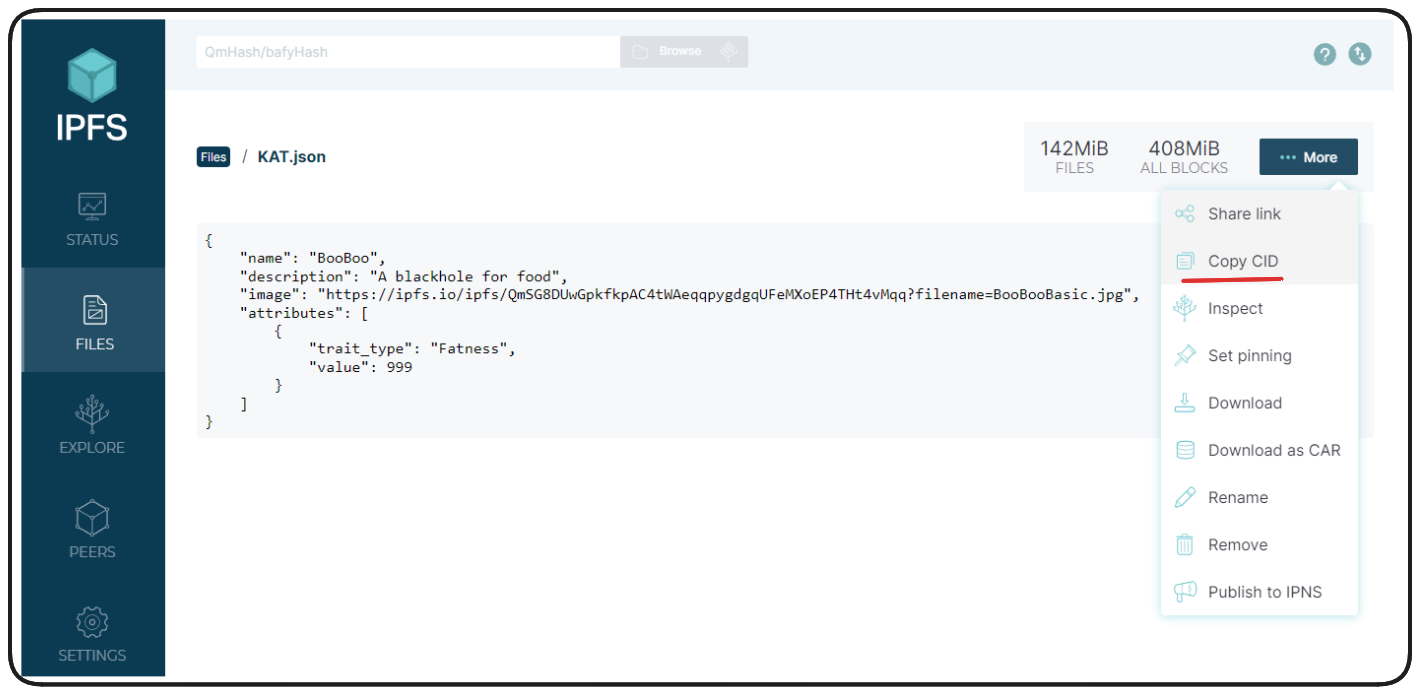The image size is (1420, 694).
Task: Click the help question mark icon
Action: [1325, 54]
